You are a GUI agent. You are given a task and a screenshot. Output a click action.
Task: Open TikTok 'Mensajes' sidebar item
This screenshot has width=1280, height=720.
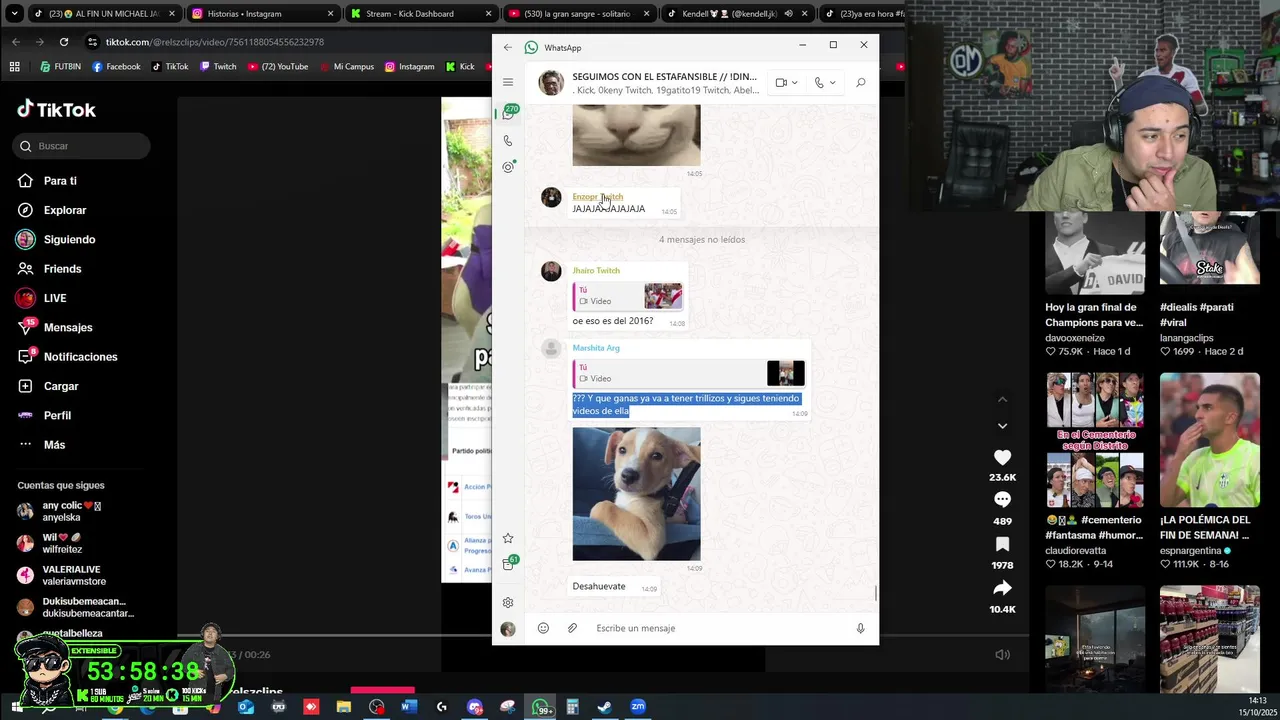coord(68,327)
